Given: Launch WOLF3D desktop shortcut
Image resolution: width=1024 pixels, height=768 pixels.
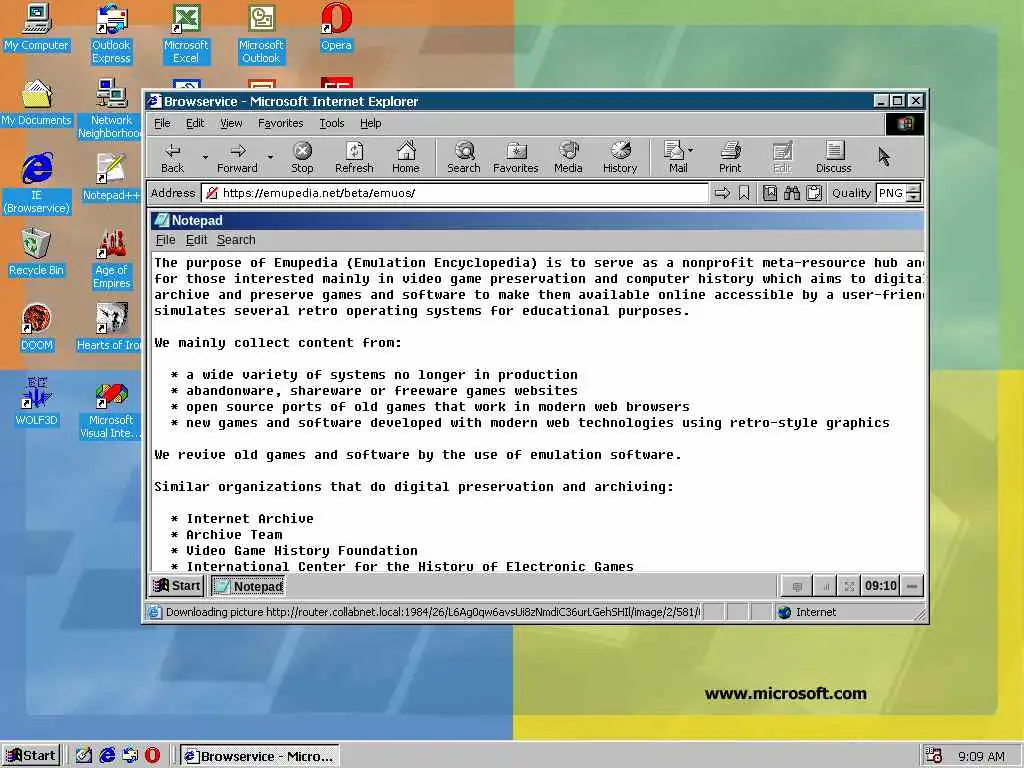Looking at the screenshot, I should click(37, 402).
